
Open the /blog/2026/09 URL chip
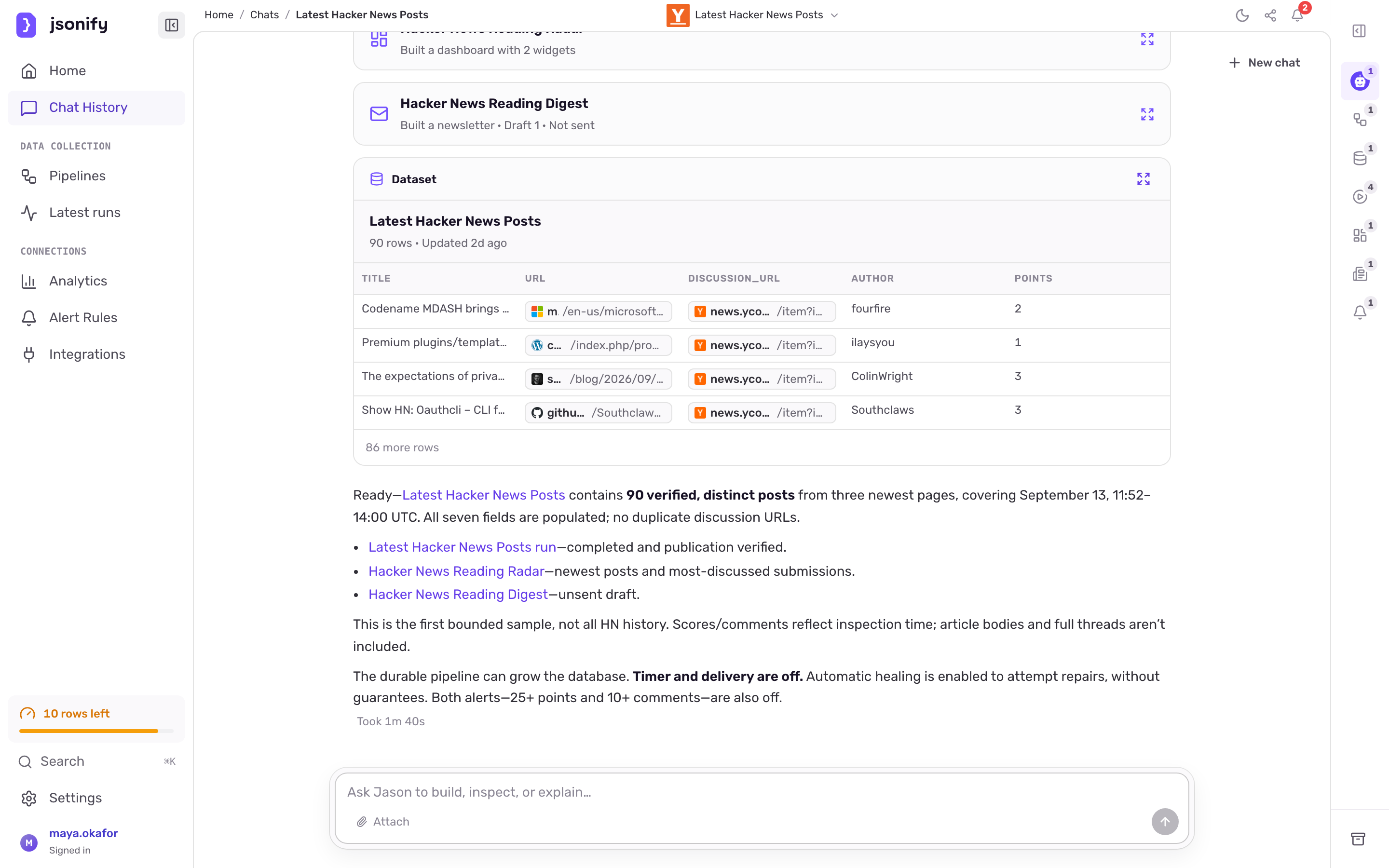pyautogui.click(x=598, y=379)
